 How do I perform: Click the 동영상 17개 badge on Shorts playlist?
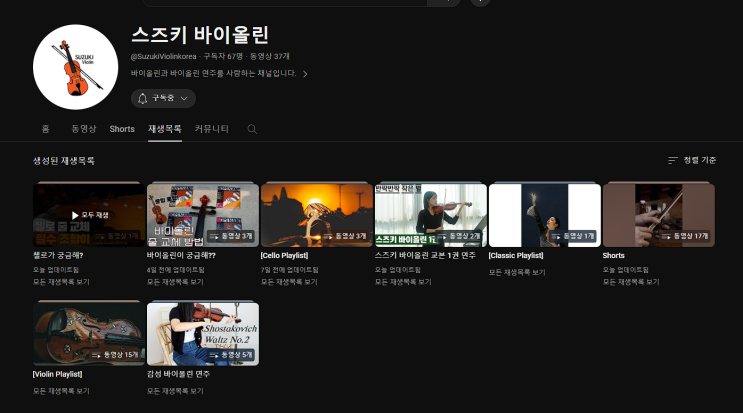tap(685, 236)
